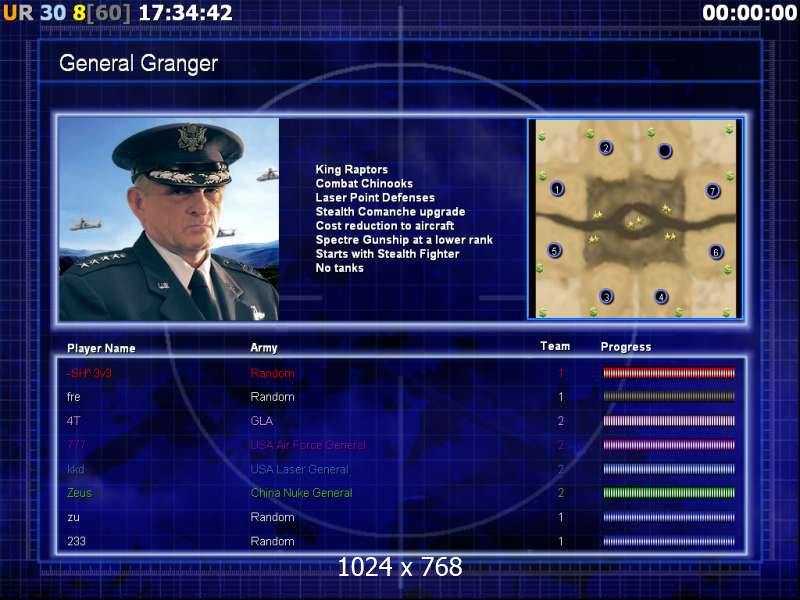Select player name Zeus
This screenshot has height=600, width=800.
click(80, 493)
